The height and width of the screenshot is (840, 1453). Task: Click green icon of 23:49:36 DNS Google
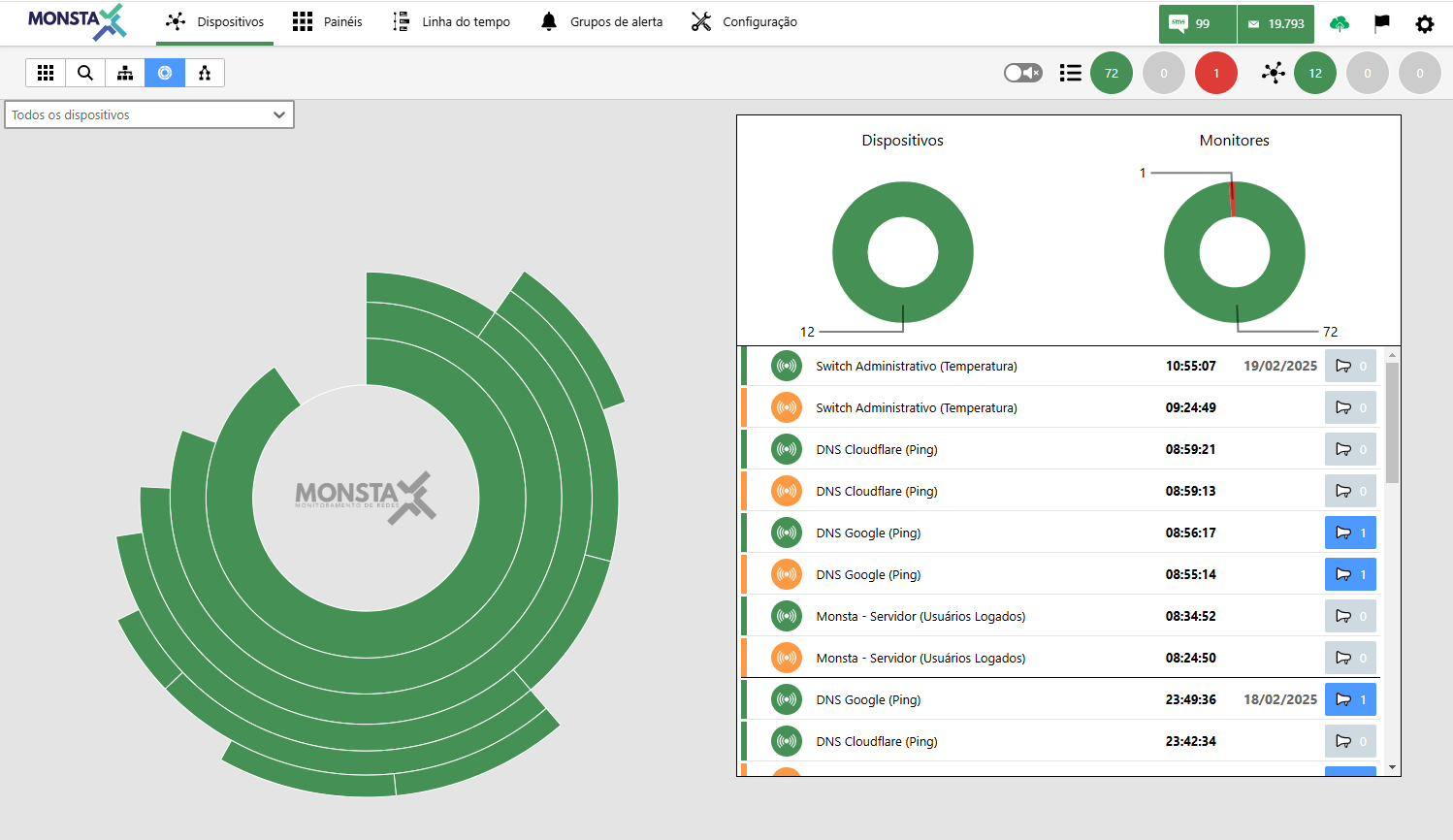pyautogui.click(x=787, y=699)
